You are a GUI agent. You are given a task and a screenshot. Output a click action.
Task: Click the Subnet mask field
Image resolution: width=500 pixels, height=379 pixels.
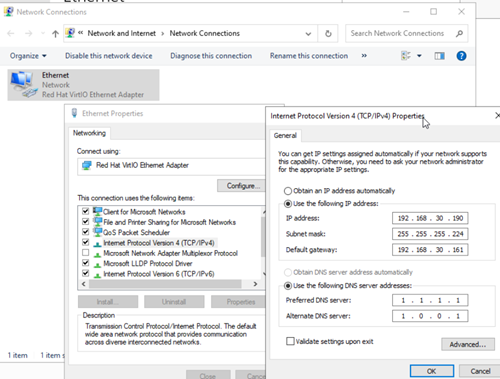[430, 234]
